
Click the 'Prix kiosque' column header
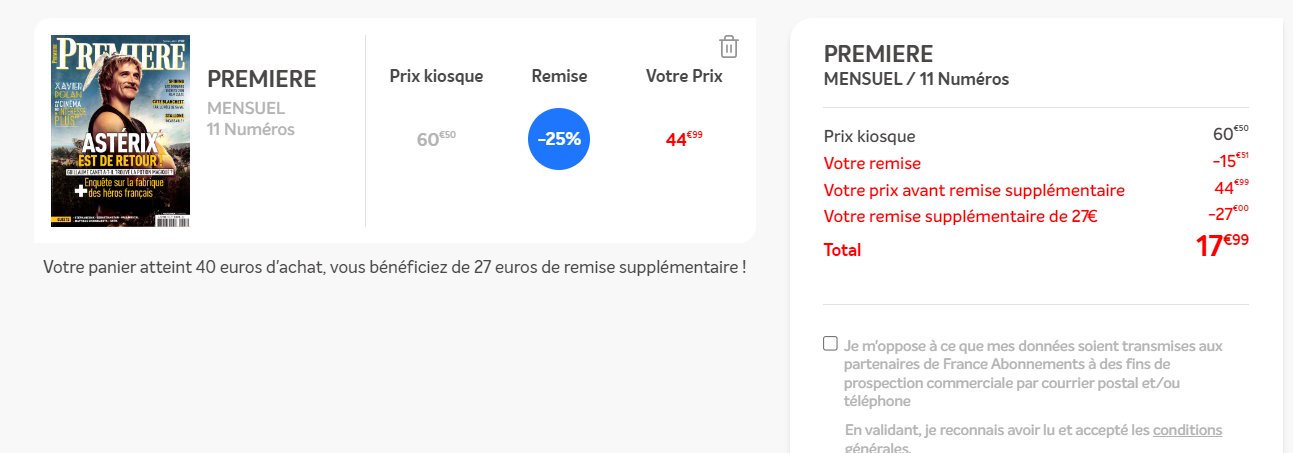tap(437, 76)
